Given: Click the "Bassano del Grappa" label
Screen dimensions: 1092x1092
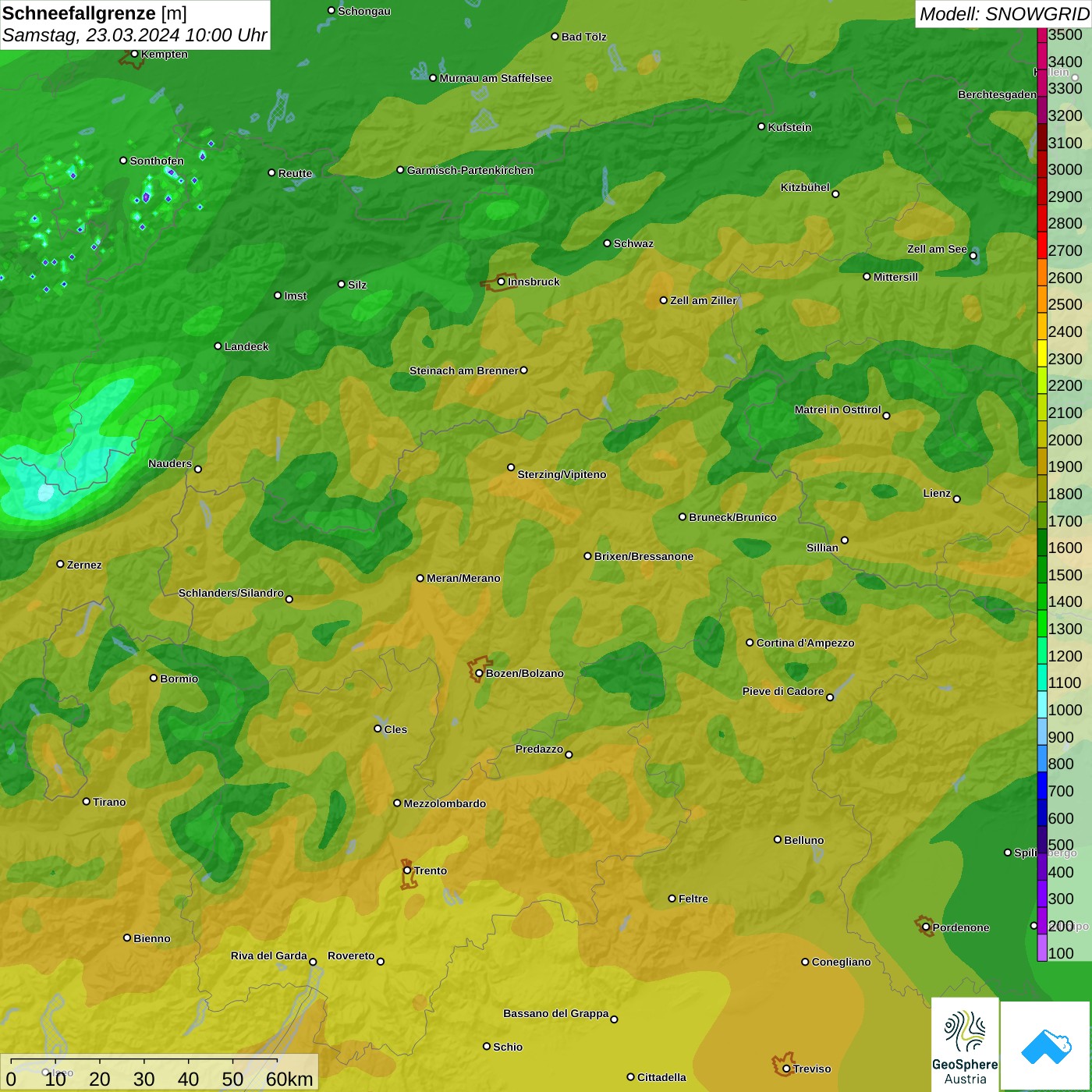Looking at the screenshot, I should 556,1013.
